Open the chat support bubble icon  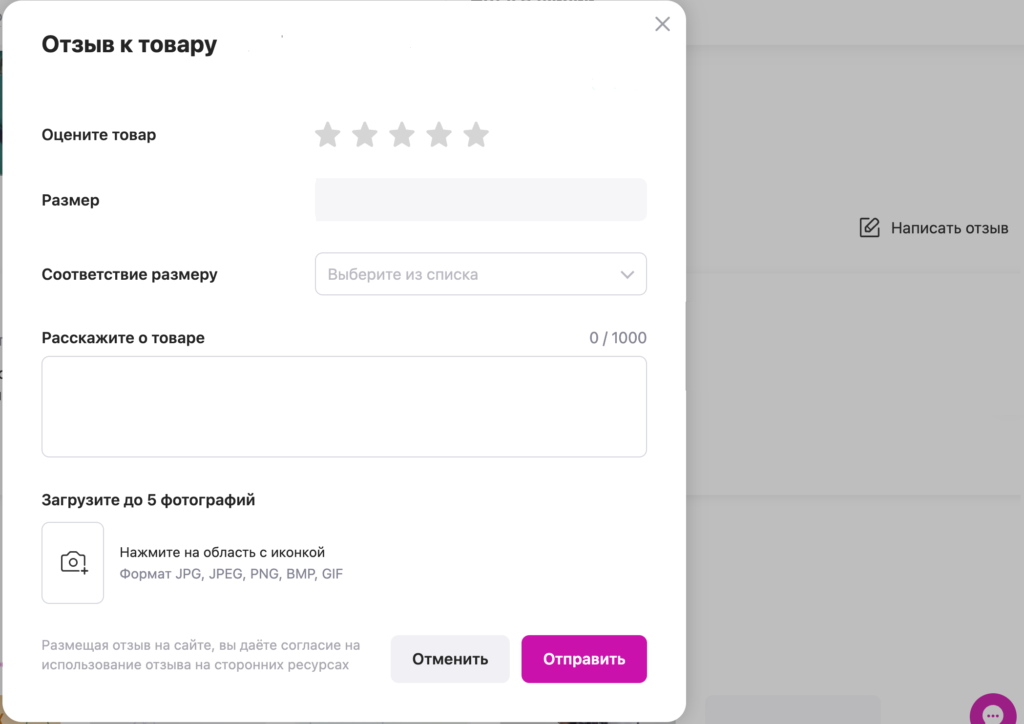993,712
